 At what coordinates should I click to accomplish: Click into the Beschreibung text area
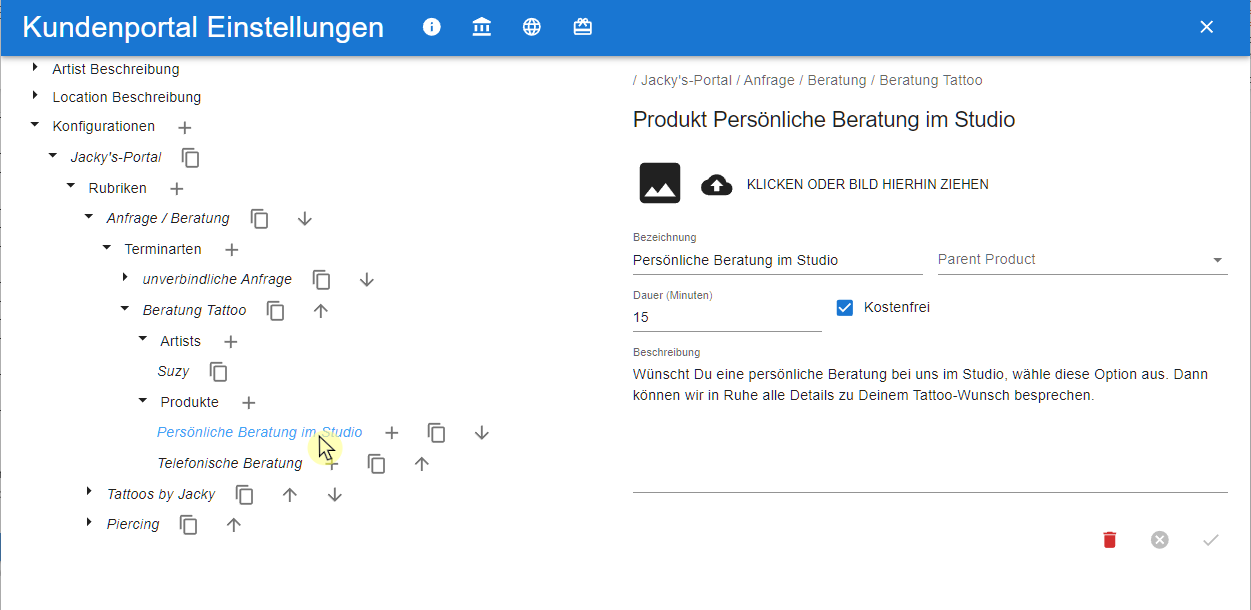tap(930, 427)
